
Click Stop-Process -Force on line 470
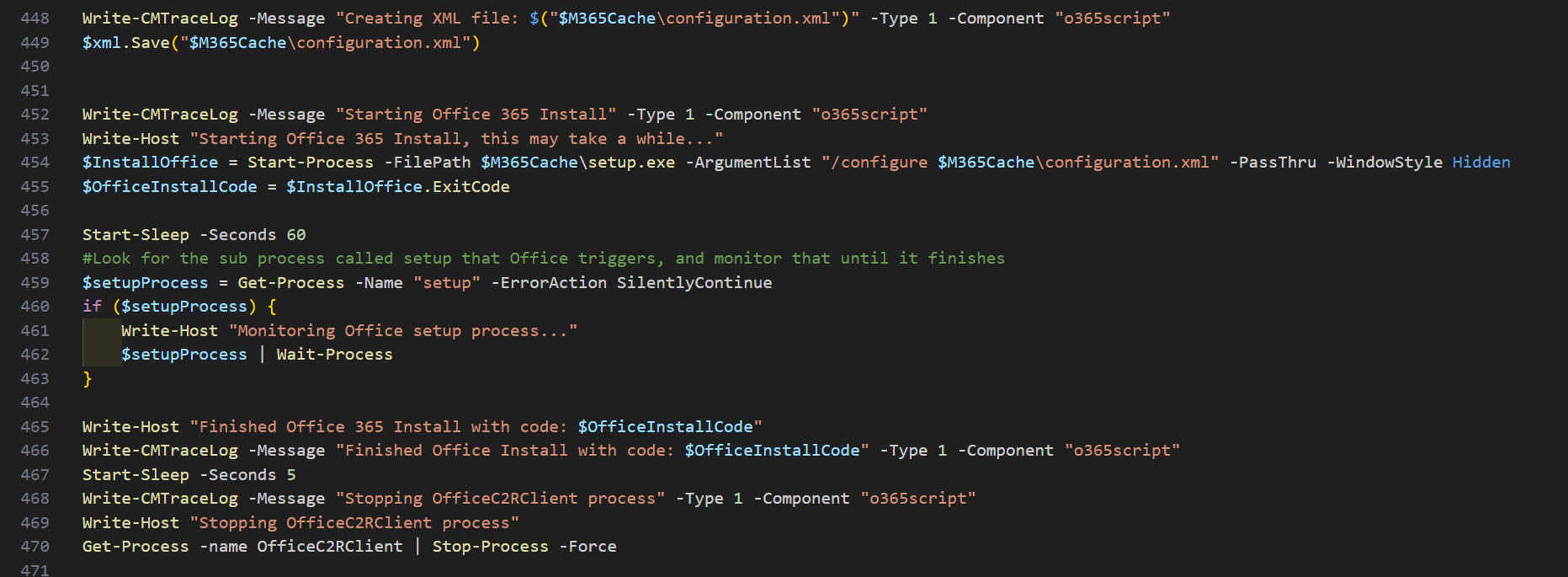[x=524, y=547]
